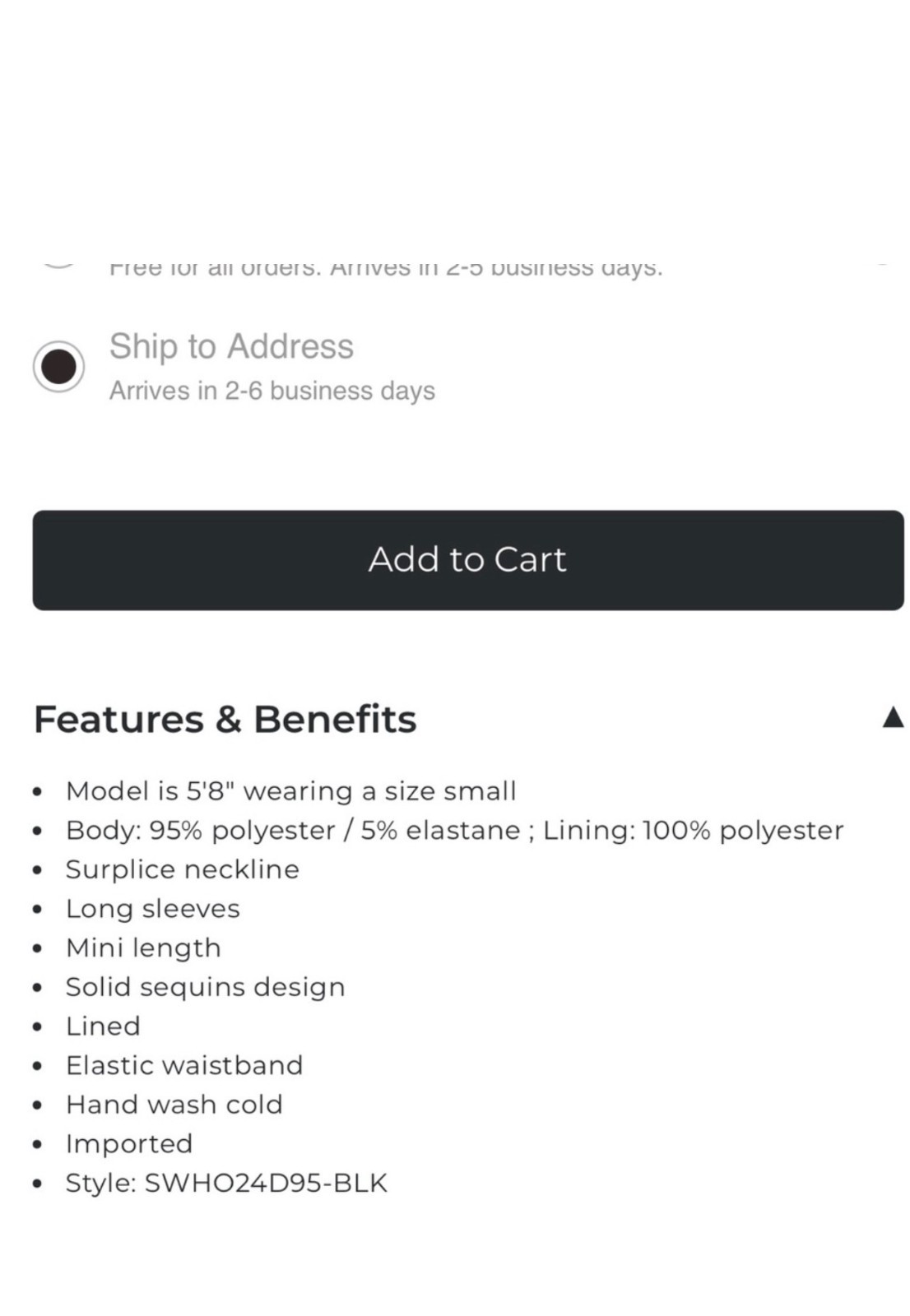Click the Solid sequins design item
The height and width of the screenshot is (1316, 910).
(205, 987)
